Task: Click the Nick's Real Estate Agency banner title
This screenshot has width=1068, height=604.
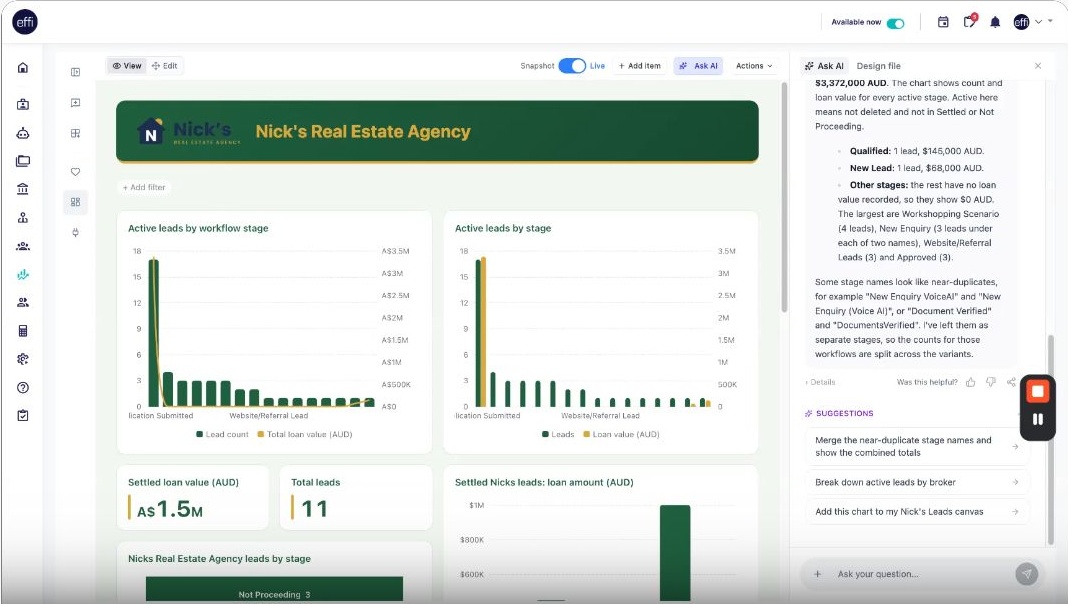Action: 363,131
